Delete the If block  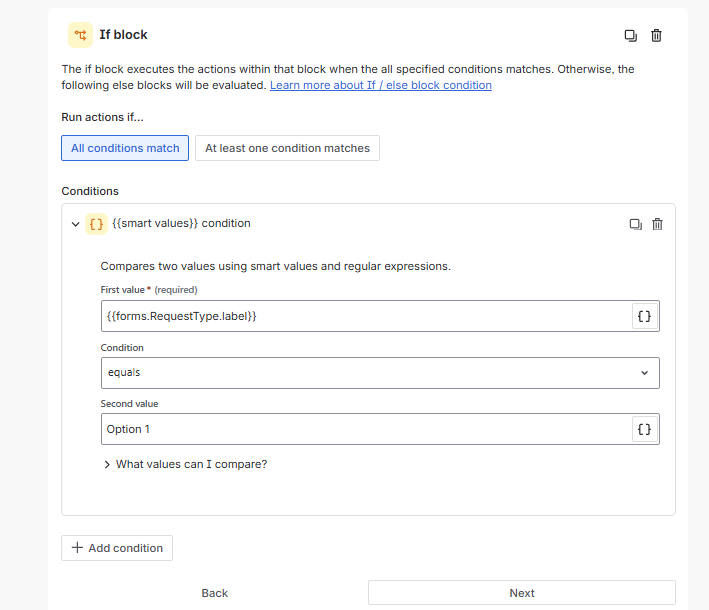pos(657,35)
